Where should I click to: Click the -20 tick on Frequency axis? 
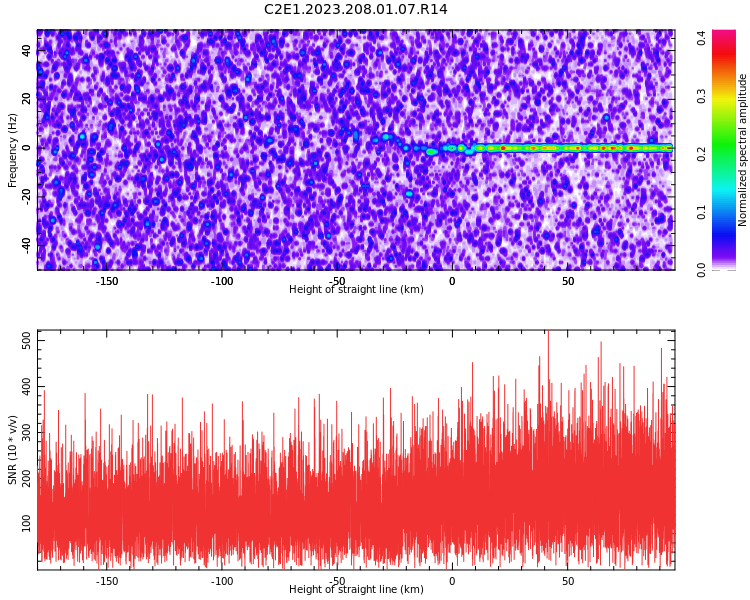(27, 197)
